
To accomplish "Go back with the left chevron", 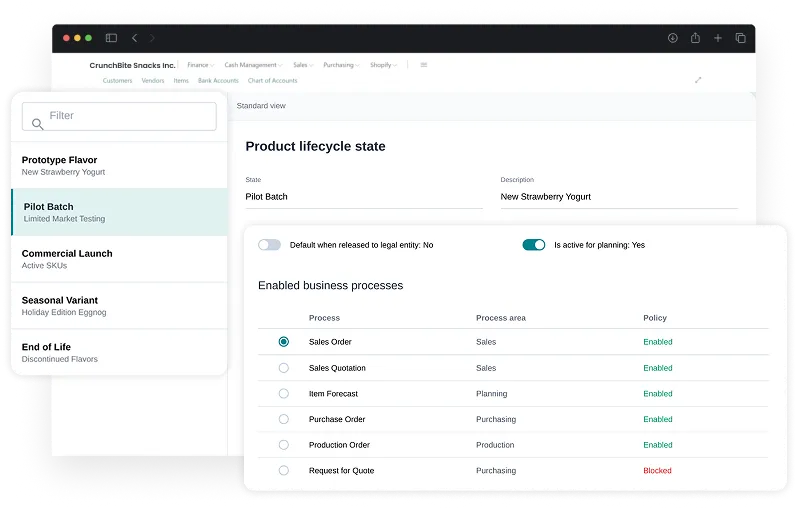I will [134, 38].
